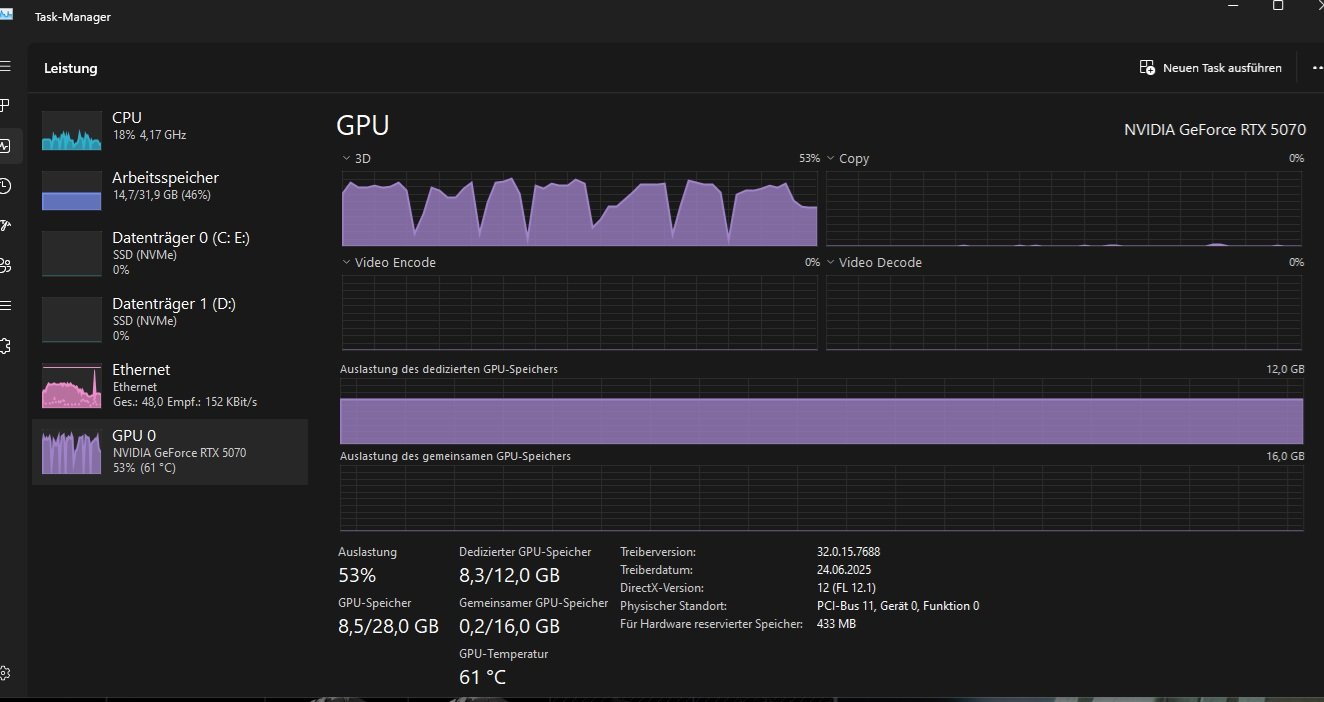The image size is (1324, 702).
Task: Select Datenträger 1 (D:) entry
Action: tap(170, 318)
